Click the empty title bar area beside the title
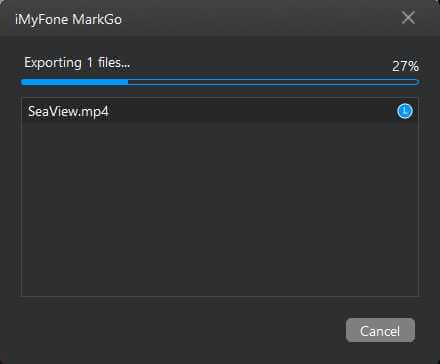Image resolution: width=440 pixels, height=364 pixels. (x=260, y=18)
